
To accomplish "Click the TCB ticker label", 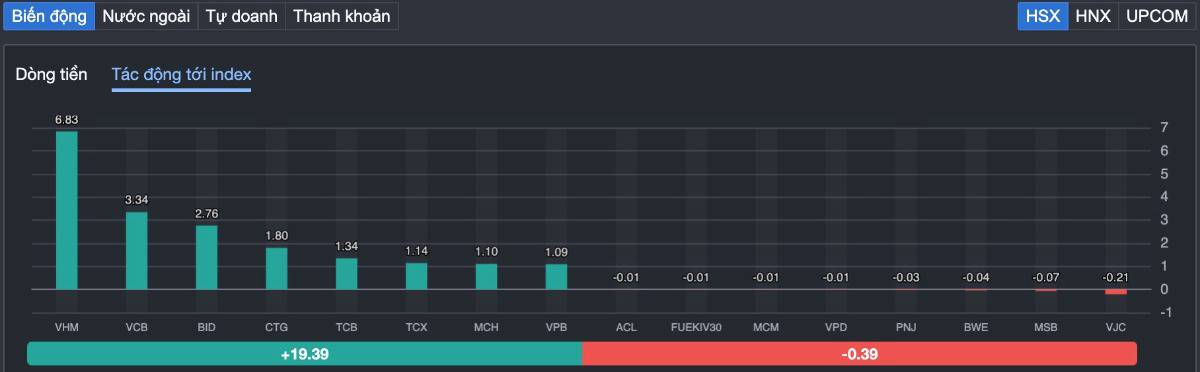I will click(x=346, y=327).
